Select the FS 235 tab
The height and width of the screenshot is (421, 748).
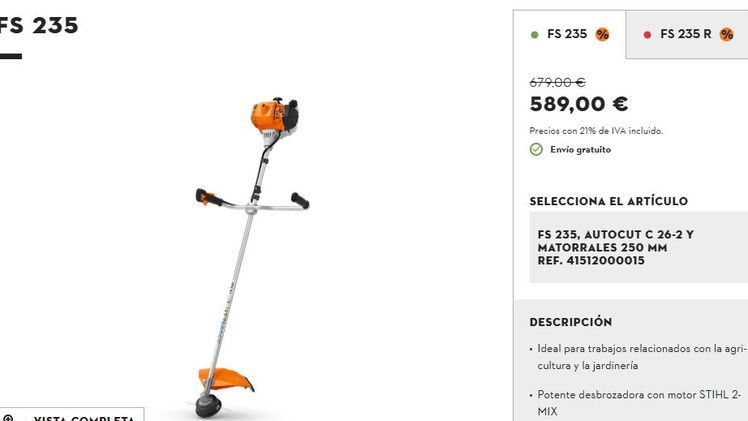pyautogui.click(x=570, y=34)
